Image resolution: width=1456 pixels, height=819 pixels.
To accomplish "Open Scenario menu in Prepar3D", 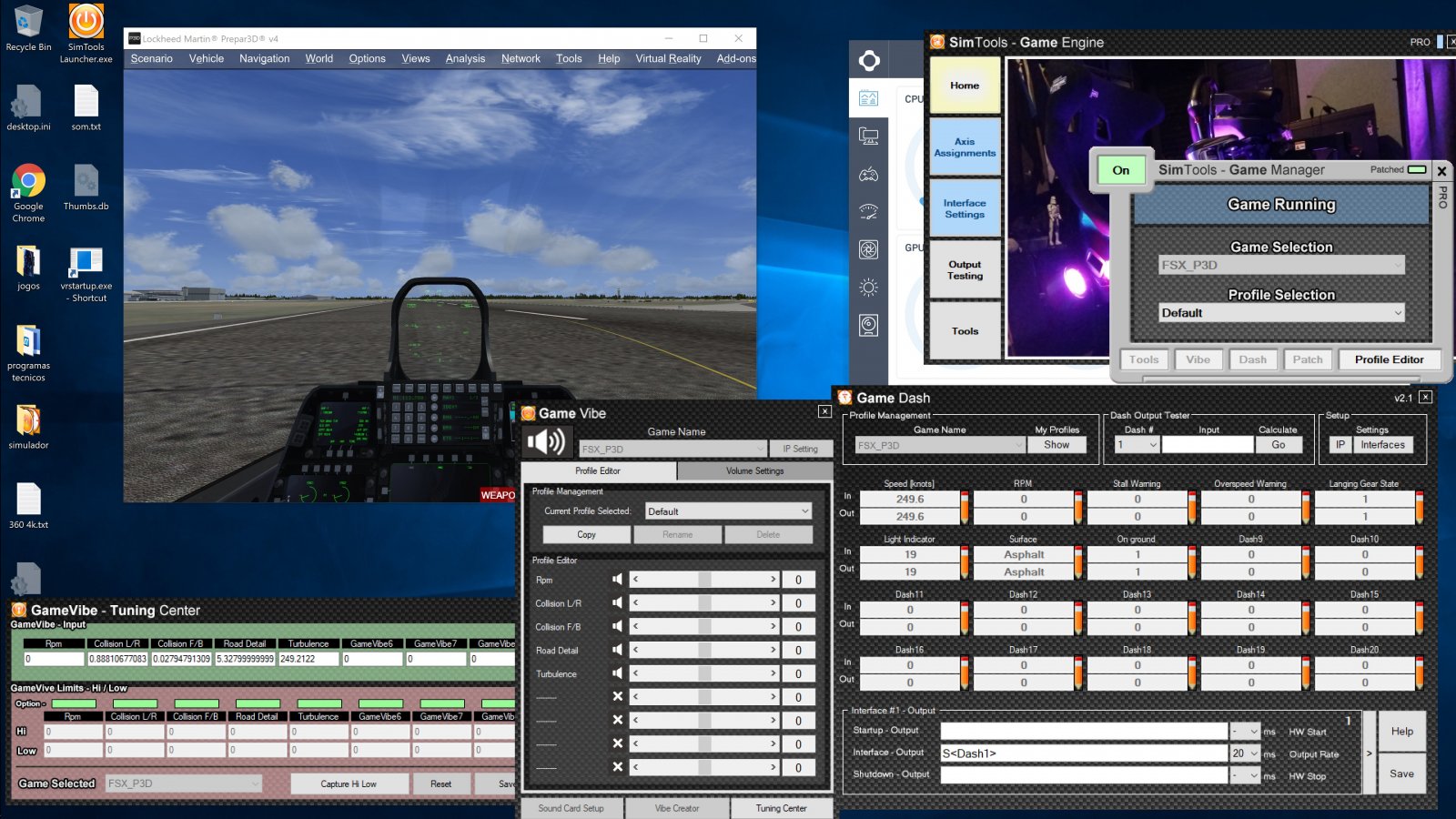I will pos(151,58).
